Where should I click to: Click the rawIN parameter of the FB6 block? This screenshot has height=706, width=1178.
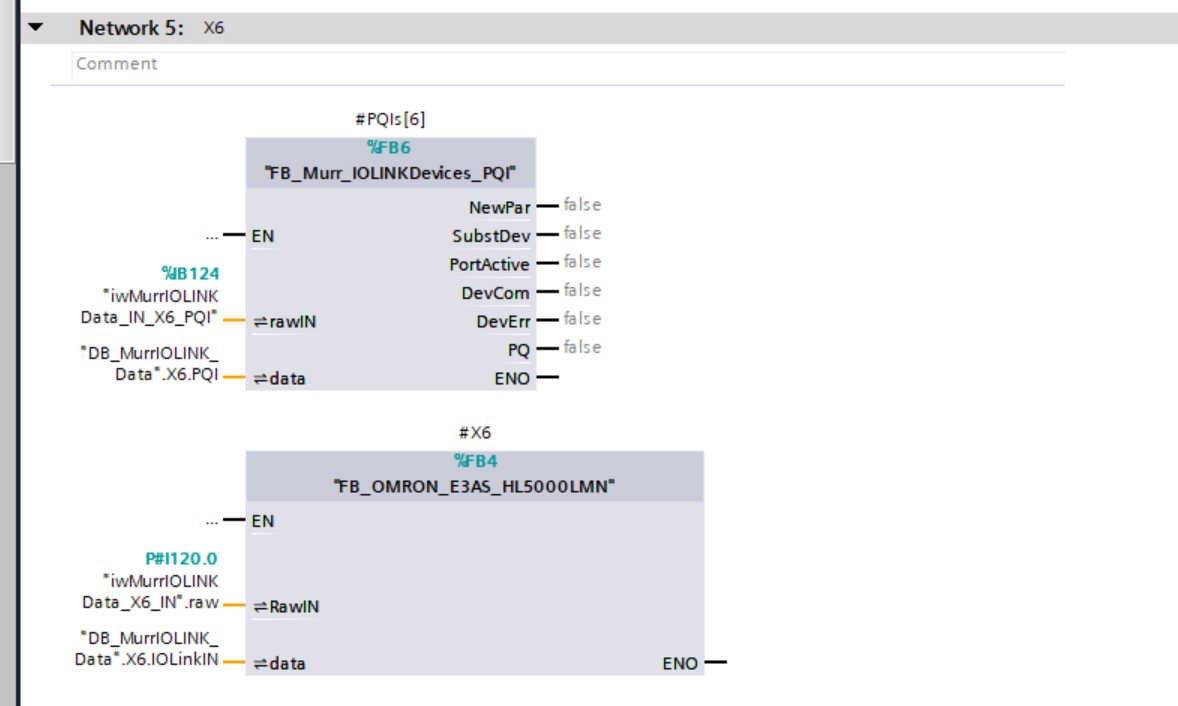click(285, 321)
